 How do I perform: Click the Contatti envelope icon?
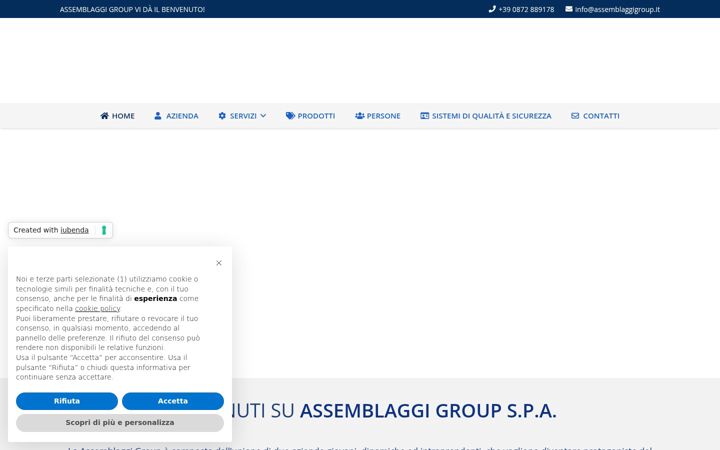click(x=575, y=116)
